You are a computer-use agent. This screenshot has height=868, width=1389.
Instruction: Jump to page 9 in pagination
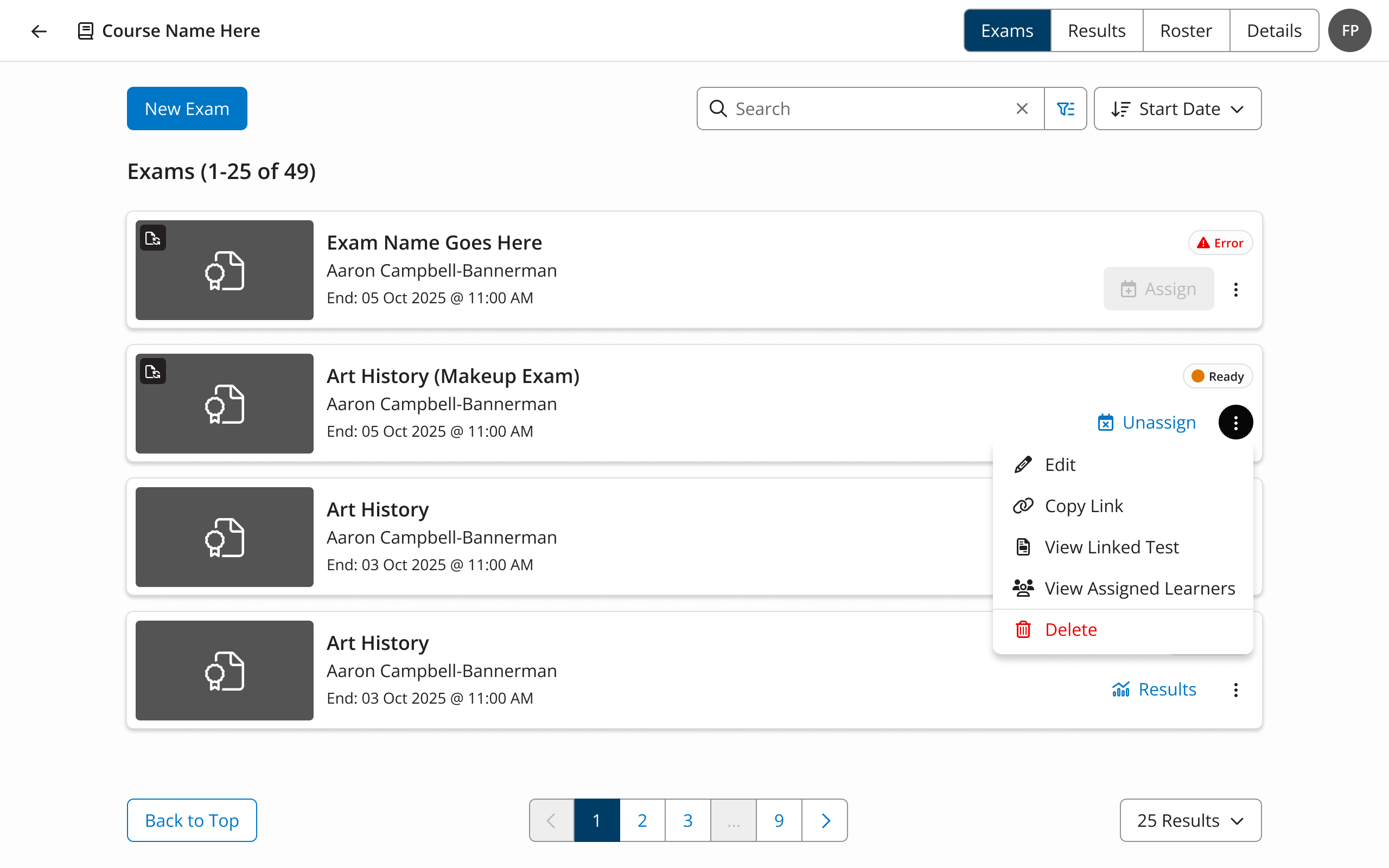[x=778, y=820]
